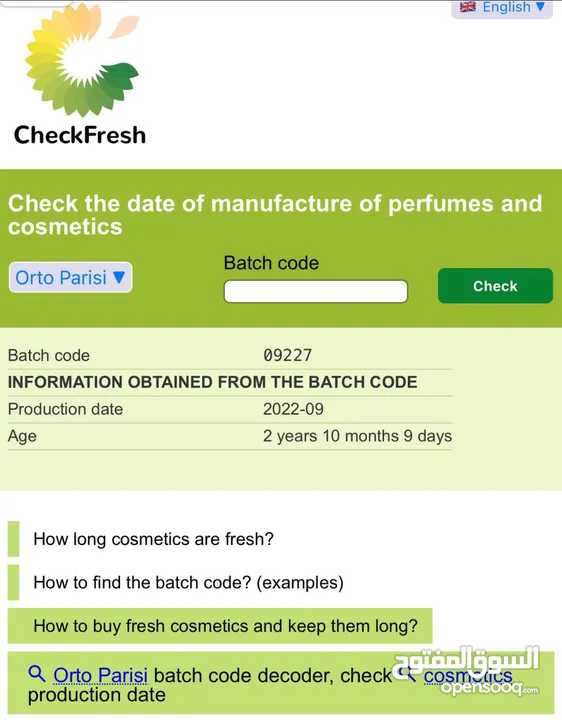Click the CheckFresh wordmark text
Image resolution: width=562 pixels, height=720 pixels.
80,135
